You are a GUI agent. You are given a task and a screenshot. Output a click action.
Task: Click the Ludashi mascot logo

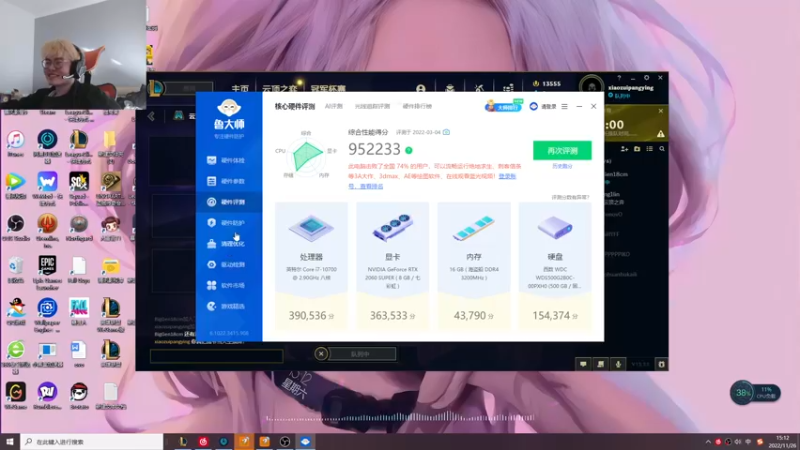tap(229, 108)
